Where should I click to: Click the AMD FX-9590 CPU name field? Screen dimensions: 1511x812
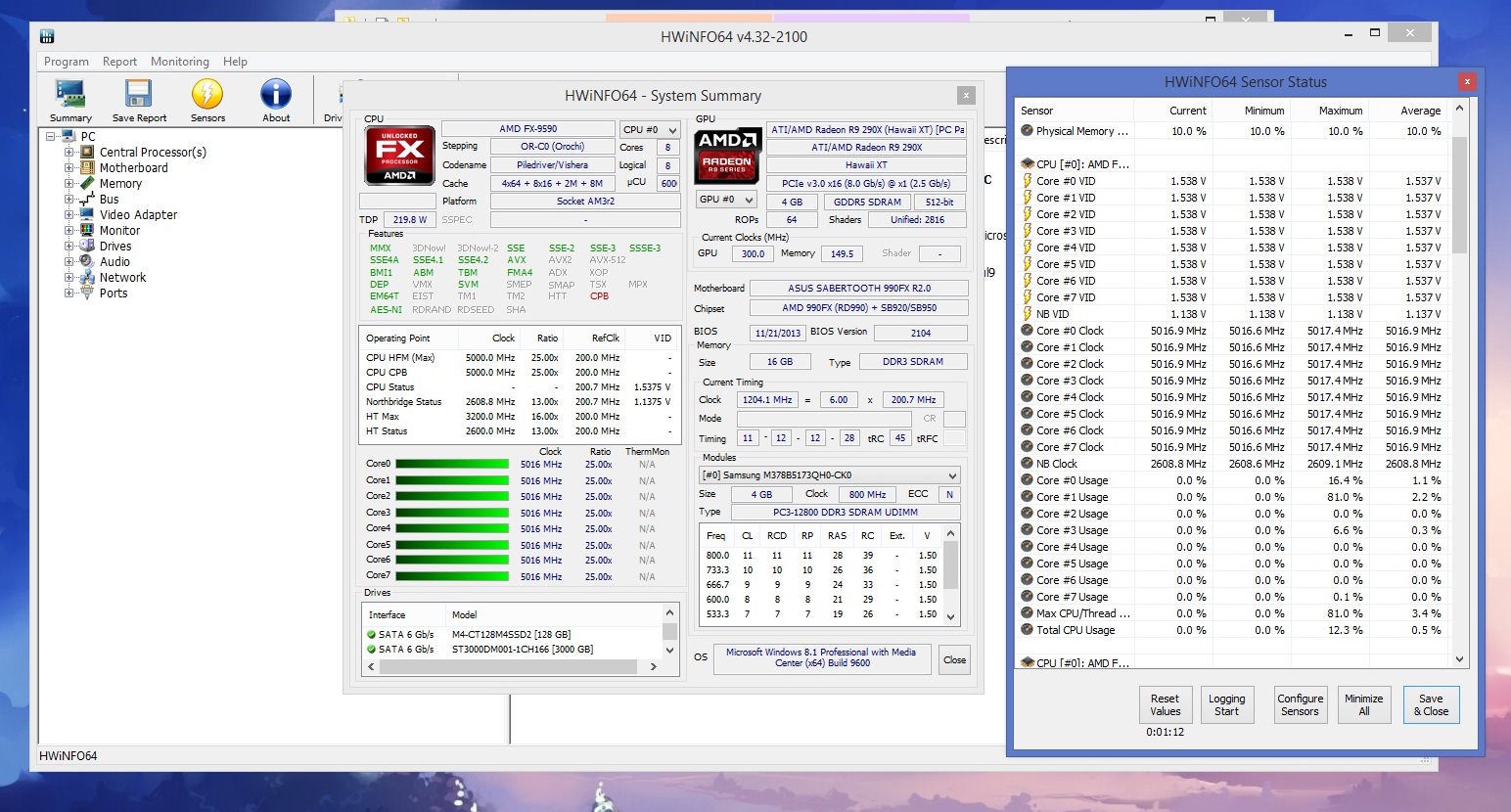pos(527,129)
